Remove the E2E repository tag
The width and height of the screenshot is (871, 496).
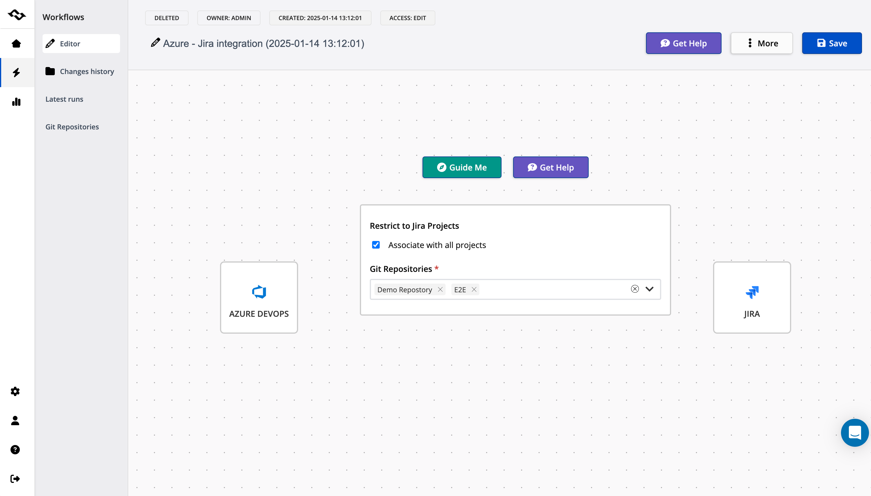click(474, 289)
